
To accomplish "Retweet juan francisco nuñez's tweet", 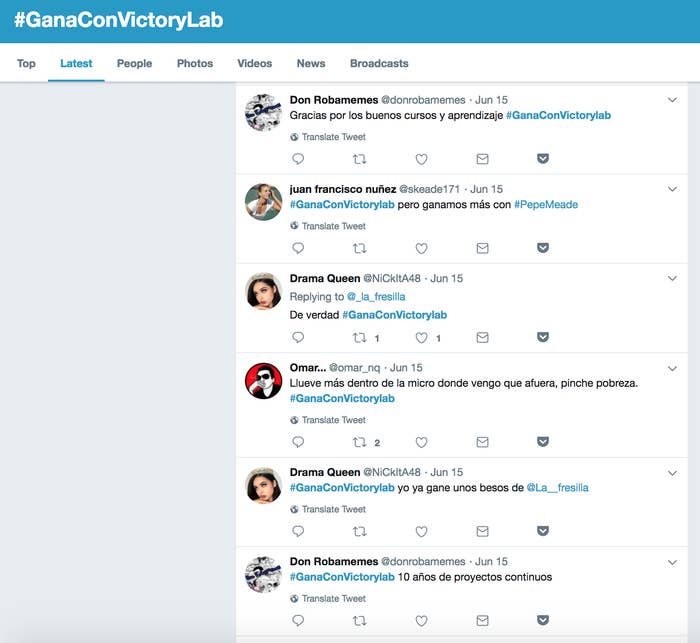I will 359,248.
